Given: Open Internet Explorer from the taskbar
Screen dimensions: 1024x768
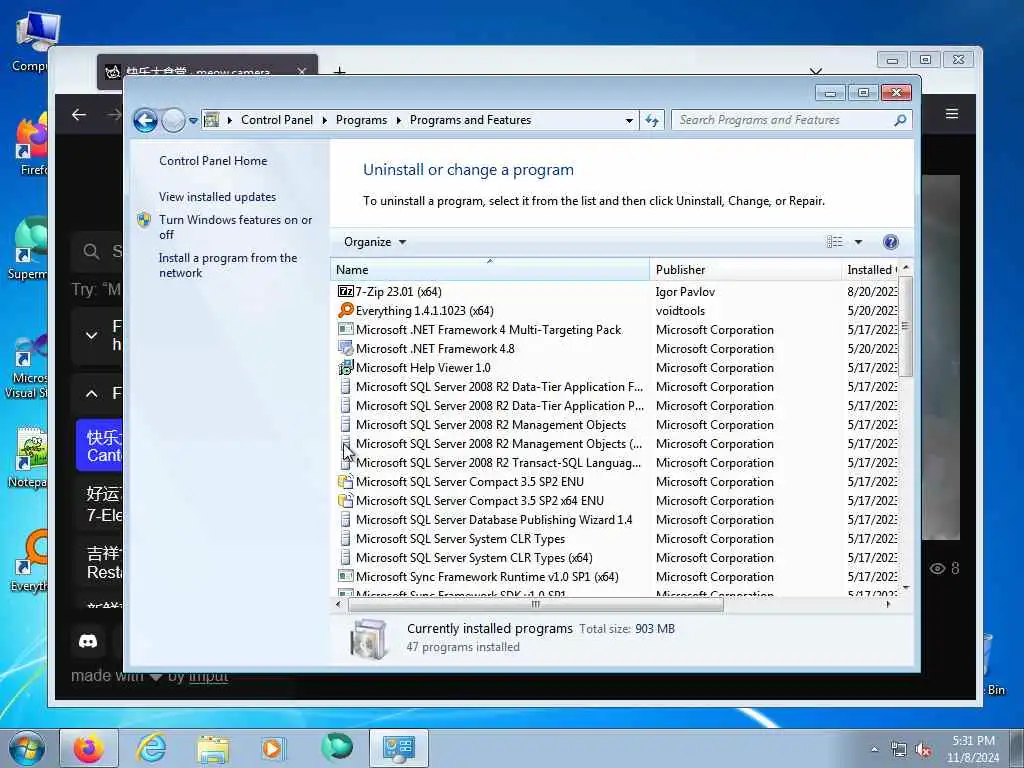Looking at the screenshot, I should coord(151,748).
